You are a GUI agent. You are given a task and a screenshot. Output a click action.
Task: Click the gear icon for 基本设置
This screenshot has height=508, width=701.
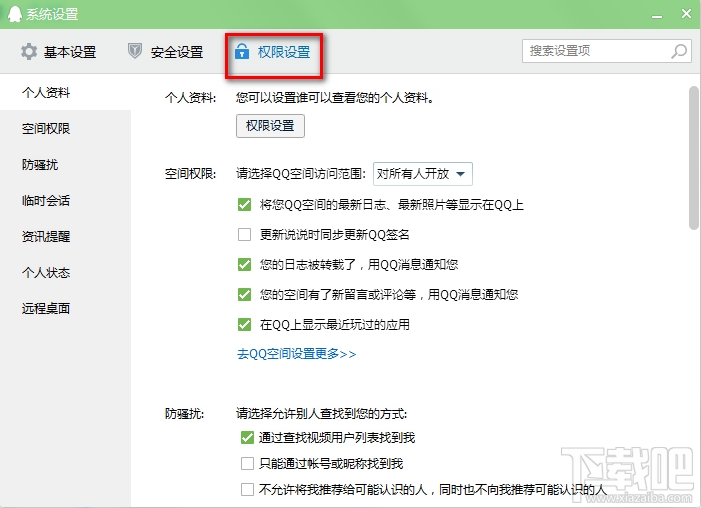28,51
